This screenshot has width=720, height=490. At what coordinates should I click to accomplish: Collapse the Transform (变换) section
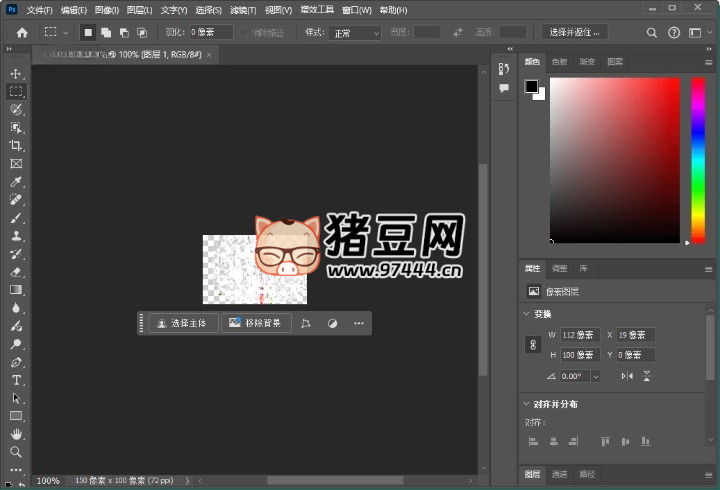pyautogui.click(x=527, y=314)
